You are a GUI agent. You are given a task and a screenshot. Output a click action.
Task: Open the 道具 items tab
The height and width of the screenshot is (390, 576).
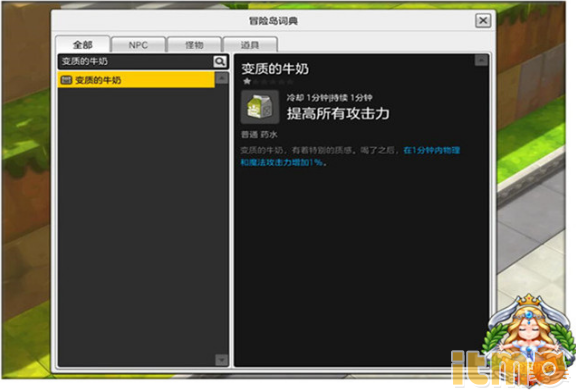tap(250, 45)
